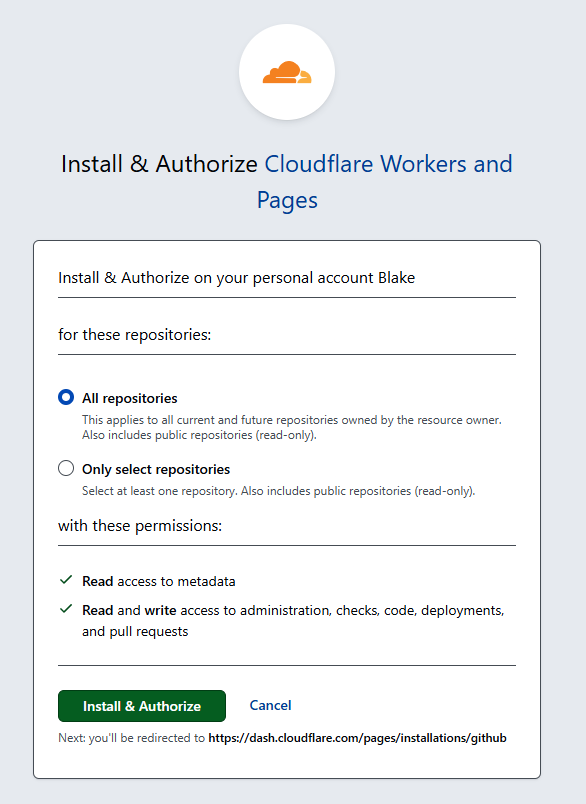586x804 pixels.
Task: Click the Only select repositories label text
Action: click(156, 469)
